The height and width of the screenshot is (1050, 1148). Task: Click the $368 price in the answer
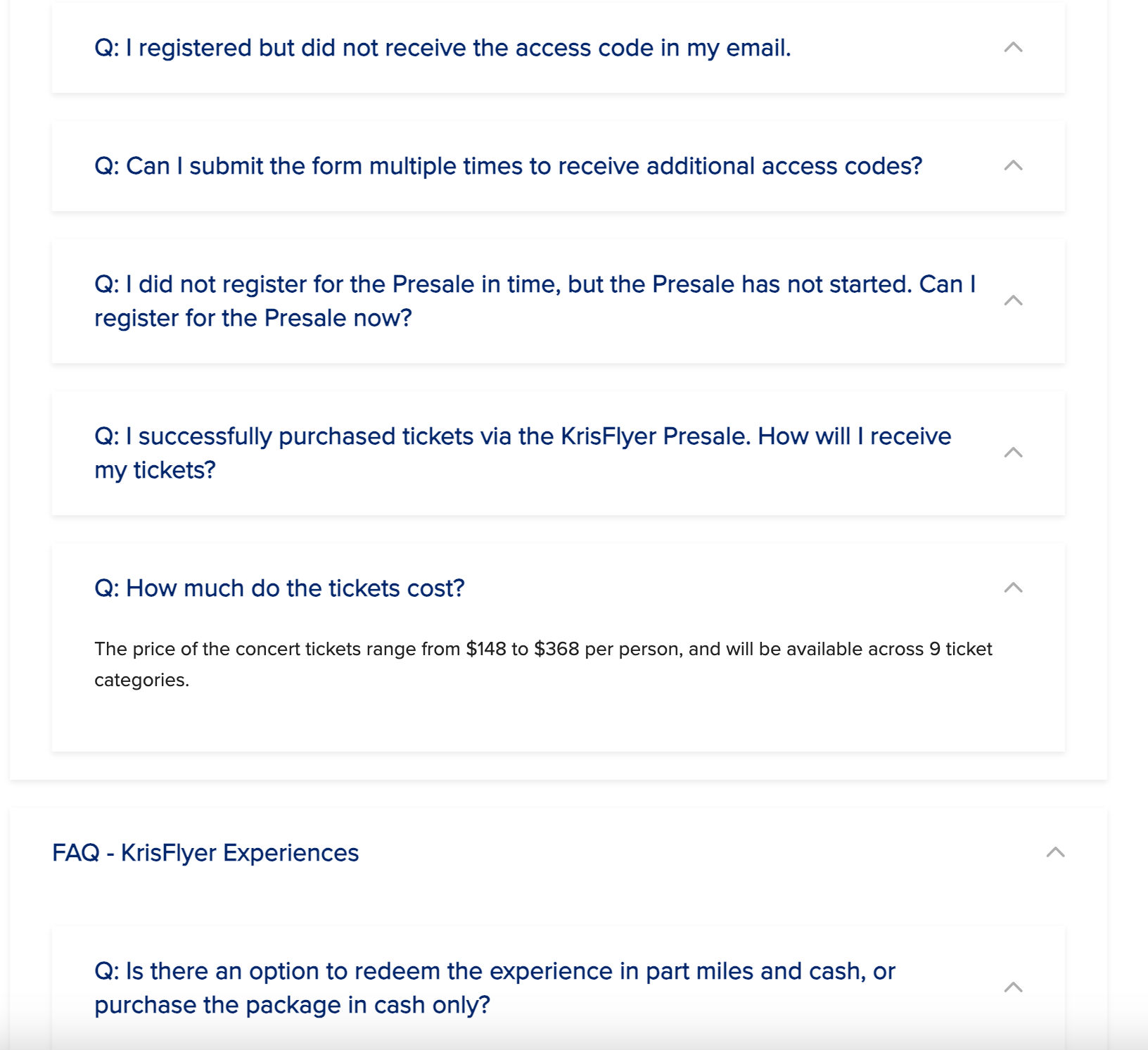(x=556, y=649)
